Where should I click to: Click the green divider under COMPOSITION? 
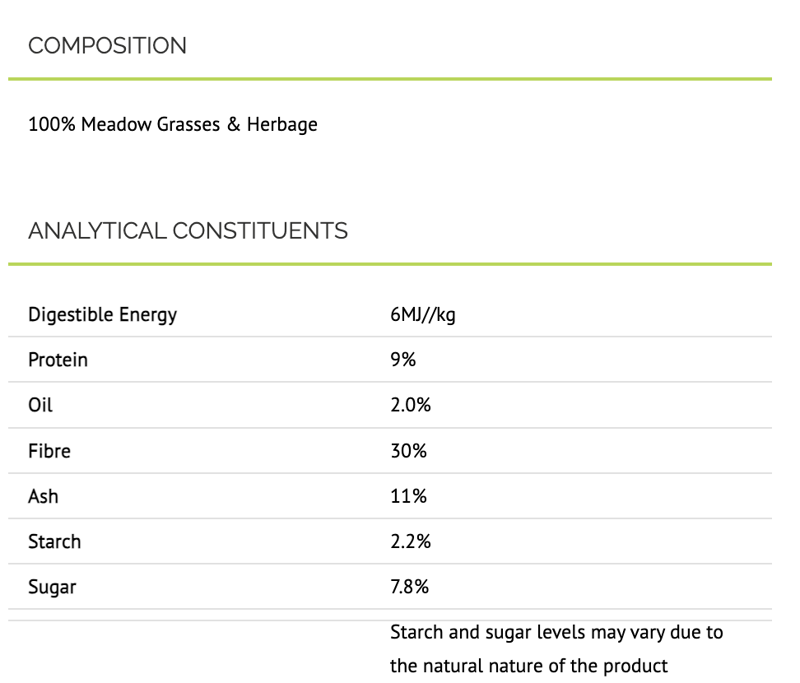pyautogui.click(x=390, y=78)
